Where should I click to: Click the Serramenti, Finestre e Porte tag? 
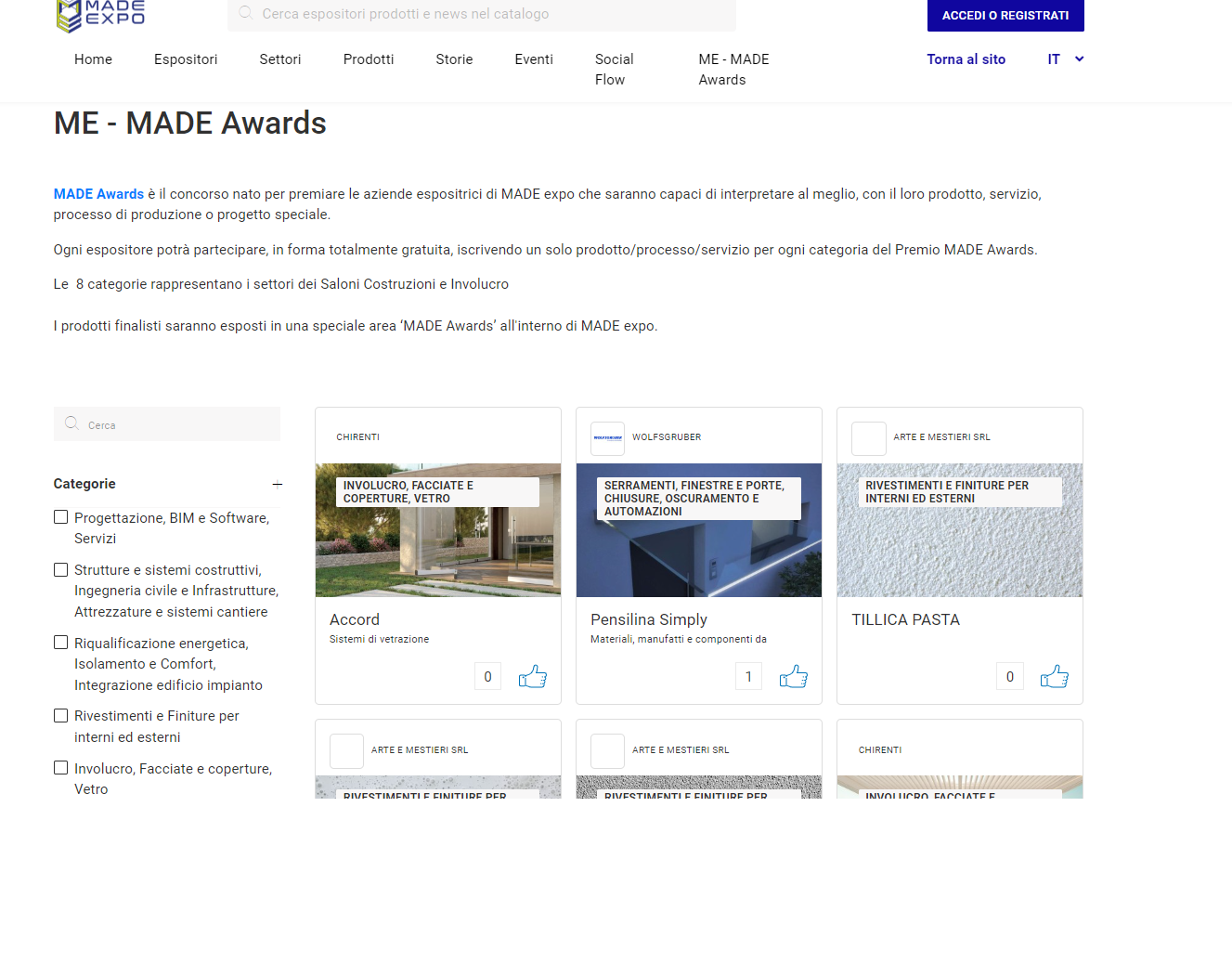tap(699, 499)
